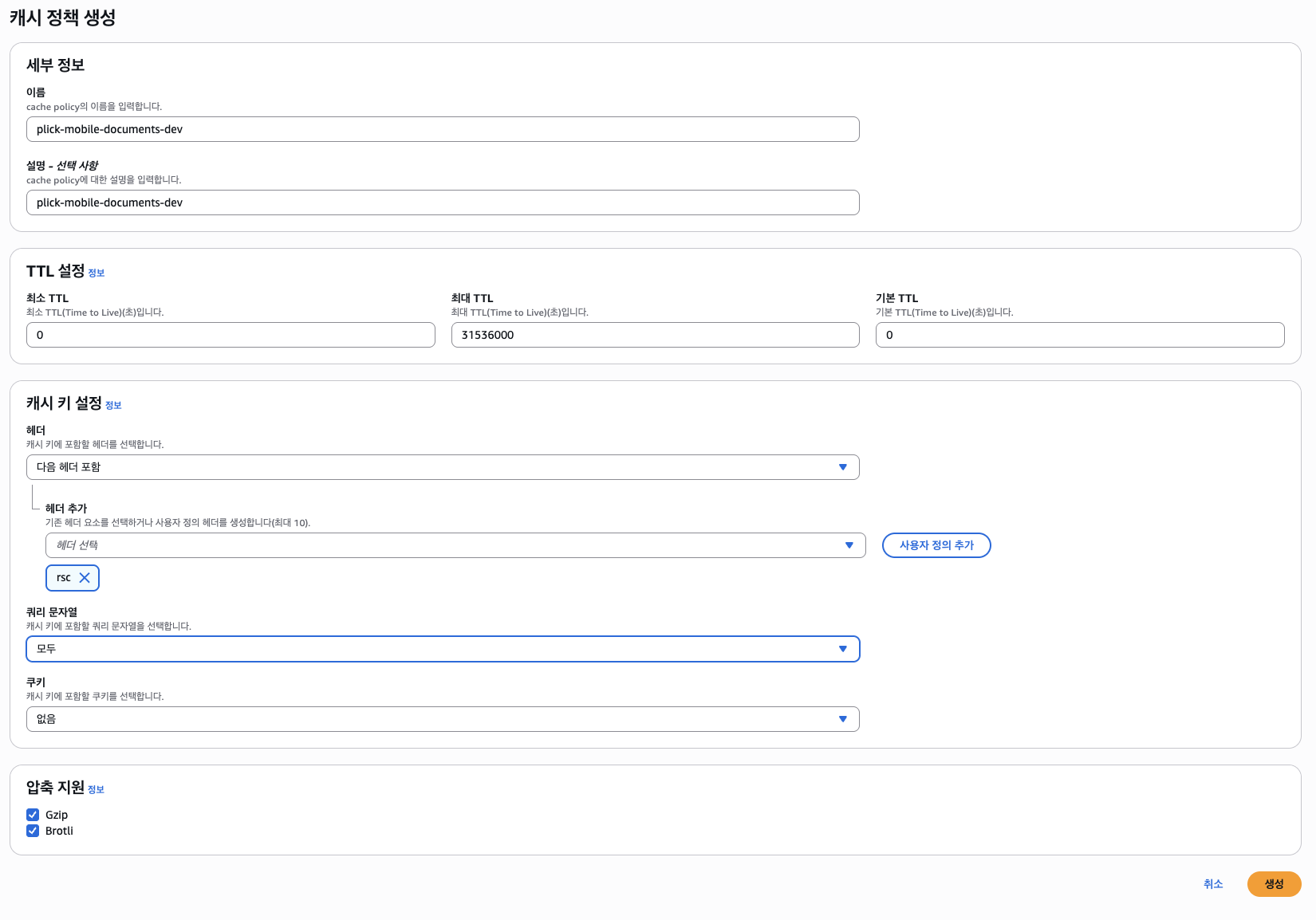The height and width of the screenshot is (920, 1316).
Task: Focus the 최소 TTL input field
Action: (230, 335)
